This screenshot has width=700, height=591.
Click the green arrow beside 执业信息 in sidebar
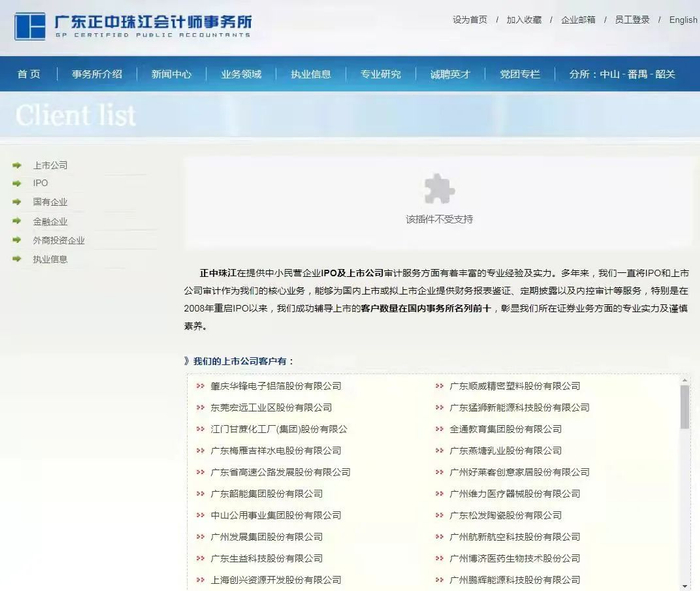17,259
